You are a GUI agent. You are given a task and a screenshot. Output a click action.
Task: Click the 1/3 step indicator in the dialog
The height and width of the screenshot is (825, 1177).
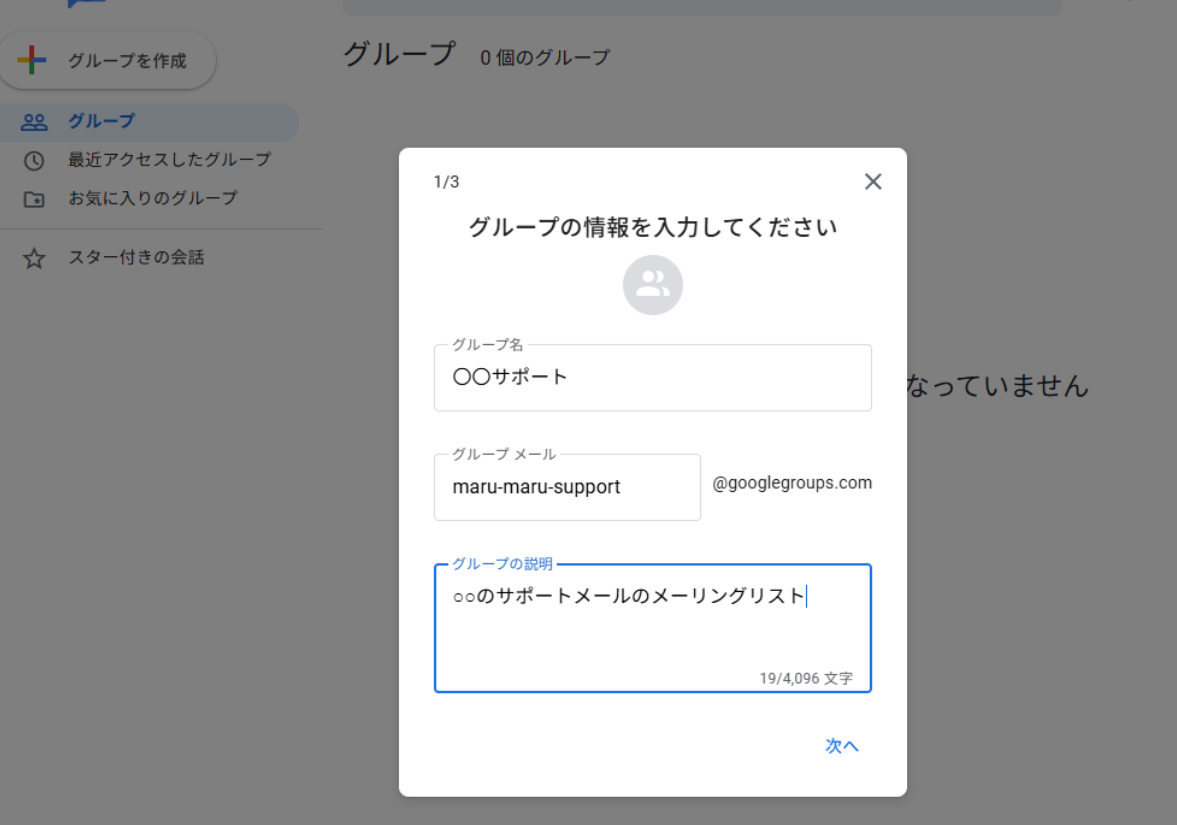click(446, 182)
